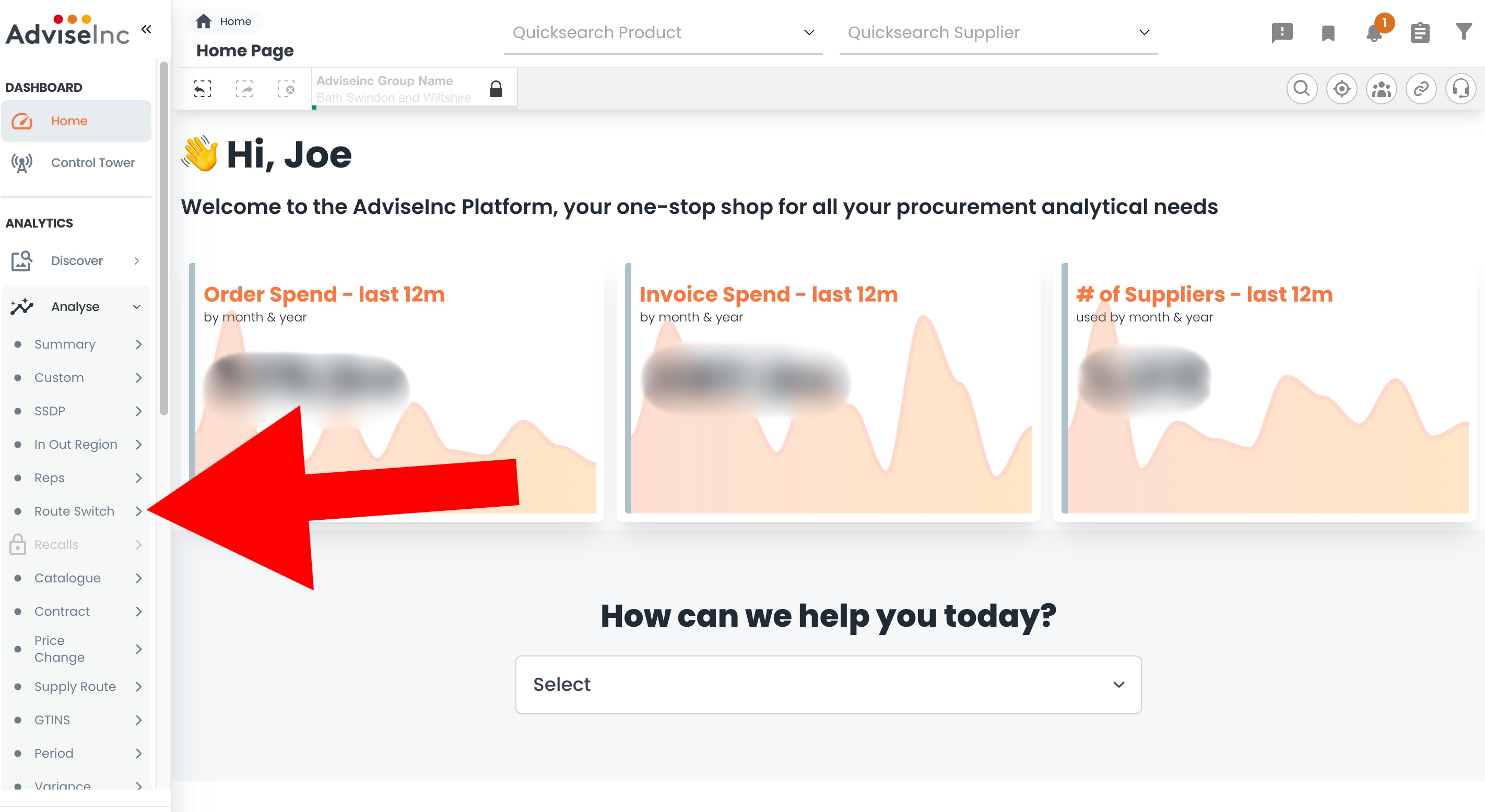1485x812 pixels.
Task: Open the feedback speech bubble icon
Action: point(1282,33)
